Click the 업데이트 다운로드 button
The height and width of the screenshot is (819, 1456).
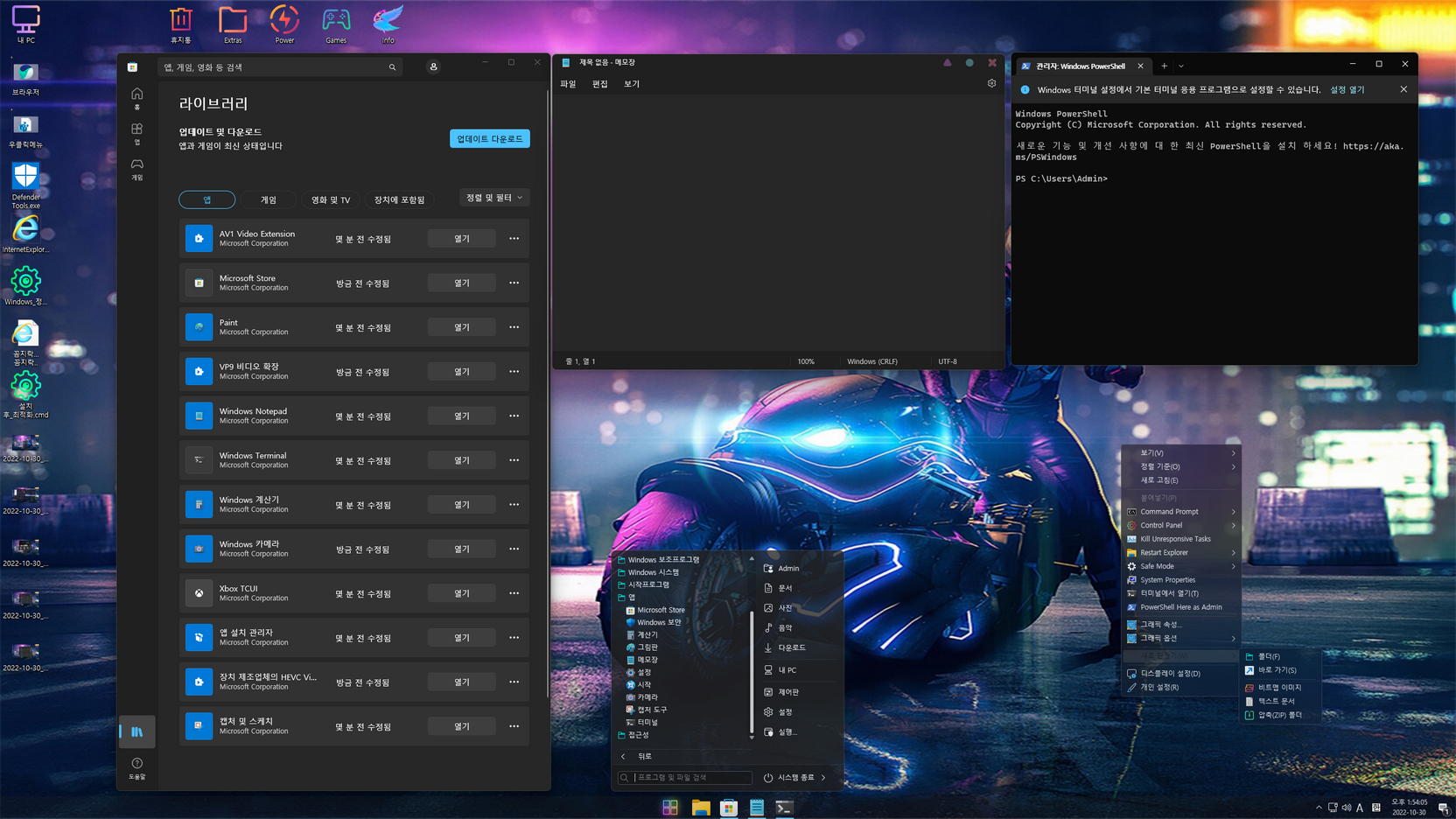pyautogui.click(x=490, y=138)
